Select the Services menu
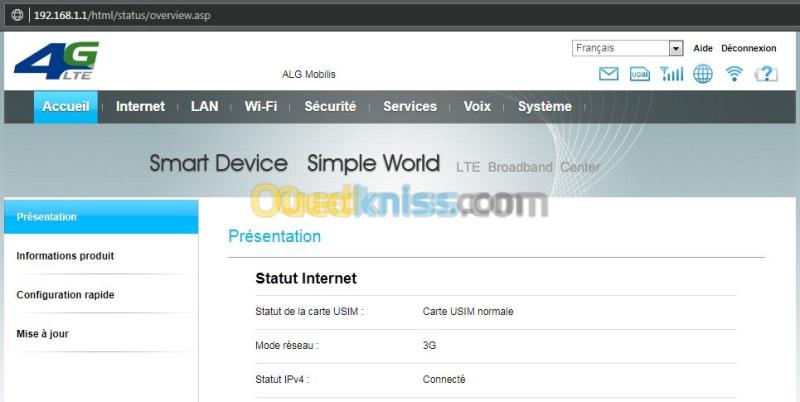 410,106
